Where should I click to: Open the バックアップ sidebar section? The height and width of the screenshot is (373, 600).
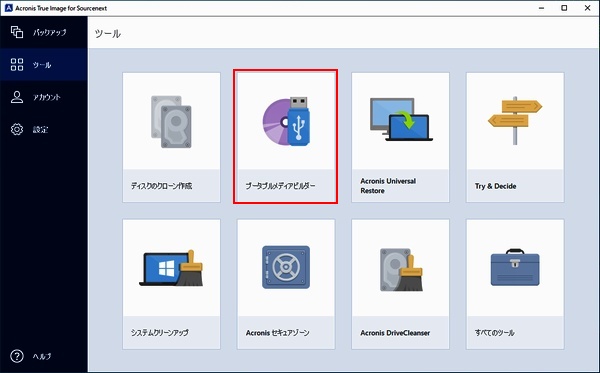49,33
